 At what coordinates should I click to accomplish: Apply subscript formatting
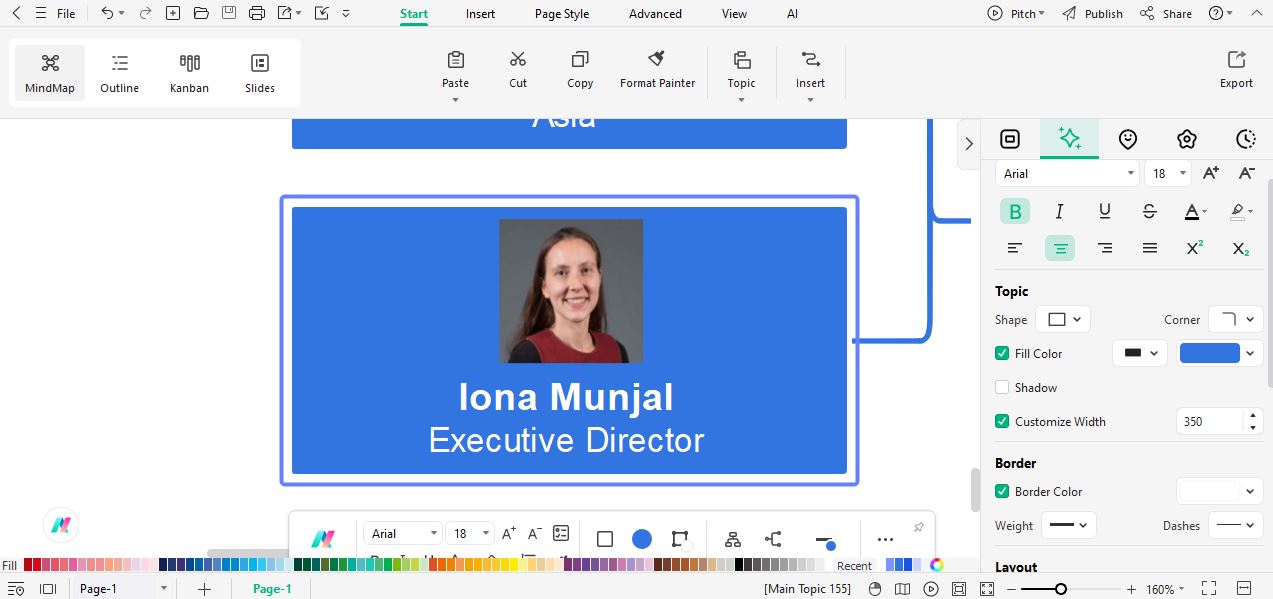[1240, 248]
